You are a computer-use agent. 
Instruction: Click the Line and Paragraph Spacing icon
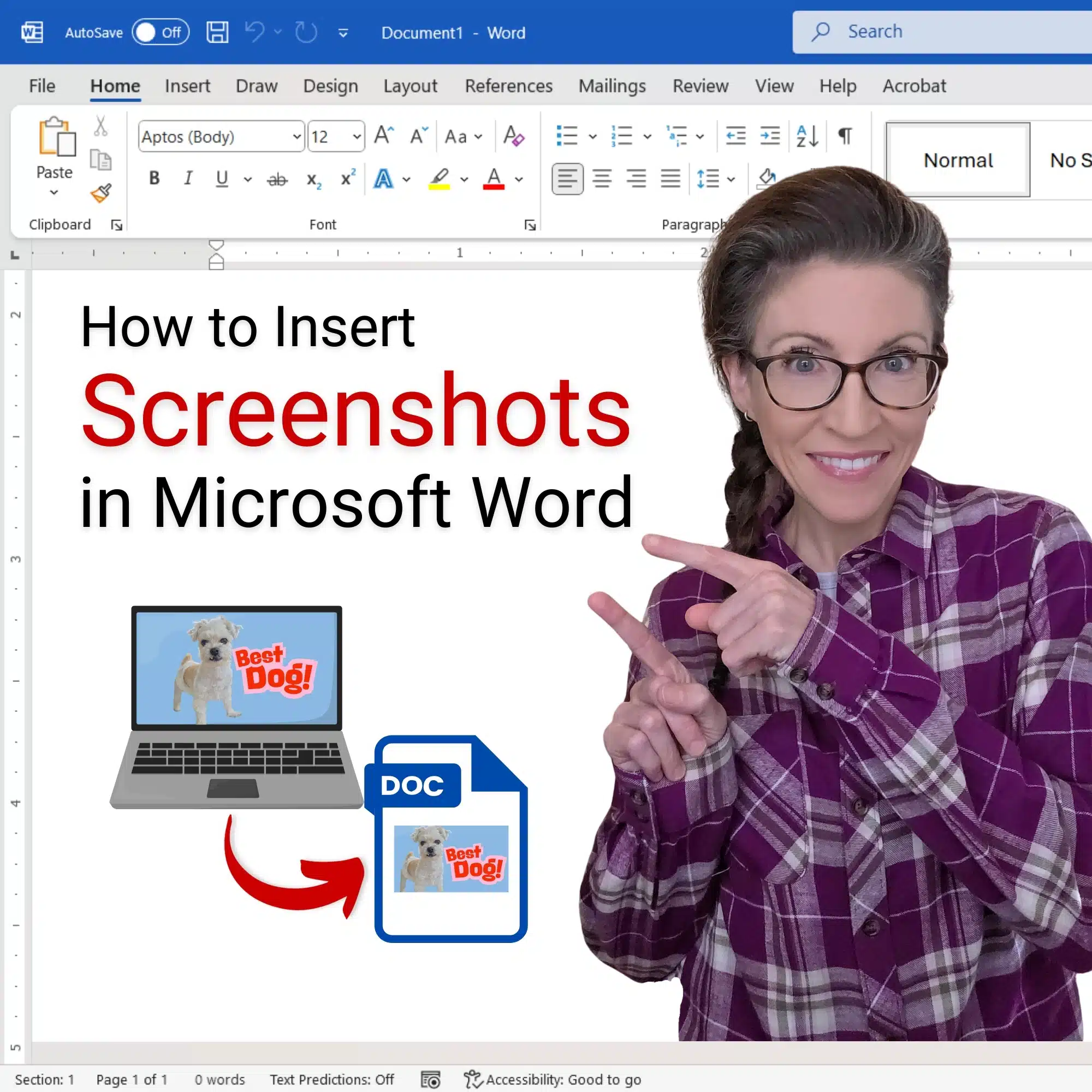coord(708,179)
